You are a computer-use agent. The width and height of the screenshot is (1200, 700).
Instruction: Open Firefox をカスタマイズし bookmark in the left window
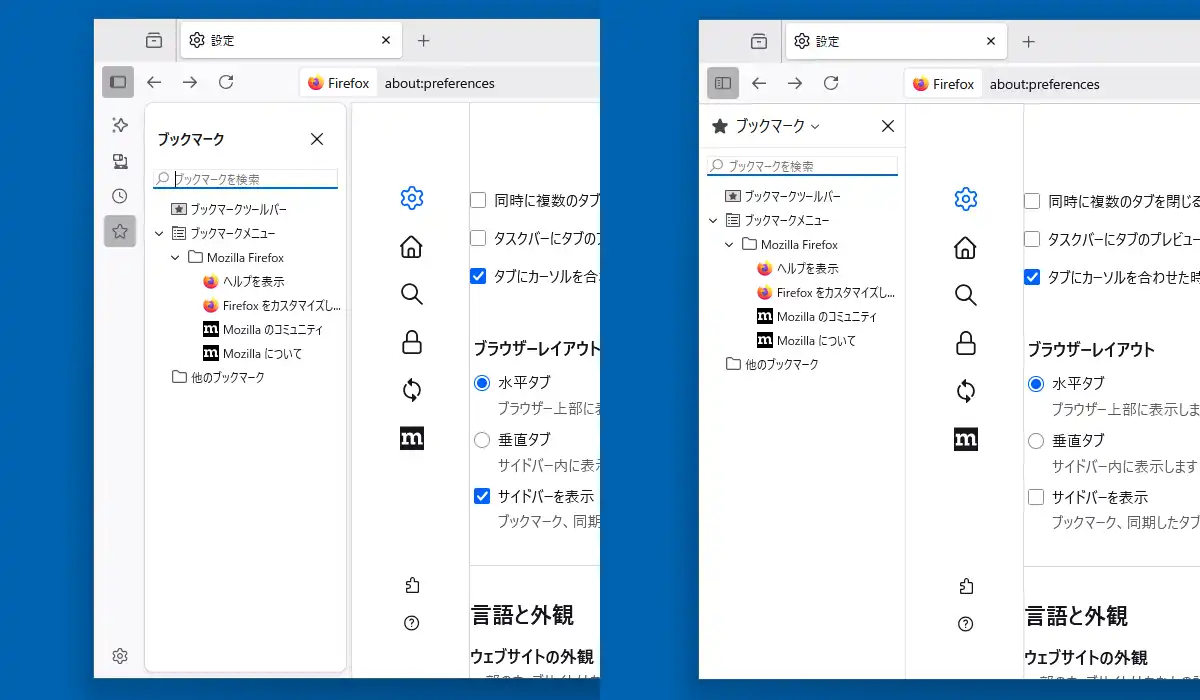tap(272, 305)
